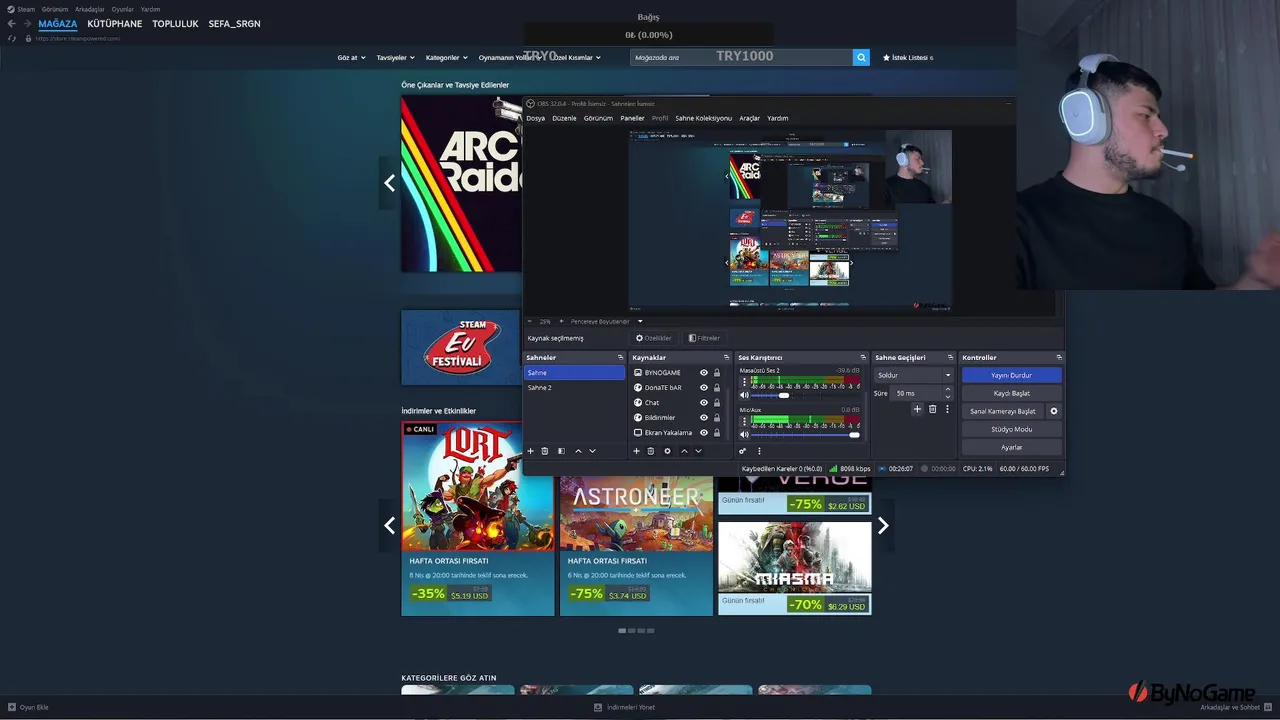Add a new source in Kaynaklar
Viewport: 1280px width, 720px height.
(636, 451)
